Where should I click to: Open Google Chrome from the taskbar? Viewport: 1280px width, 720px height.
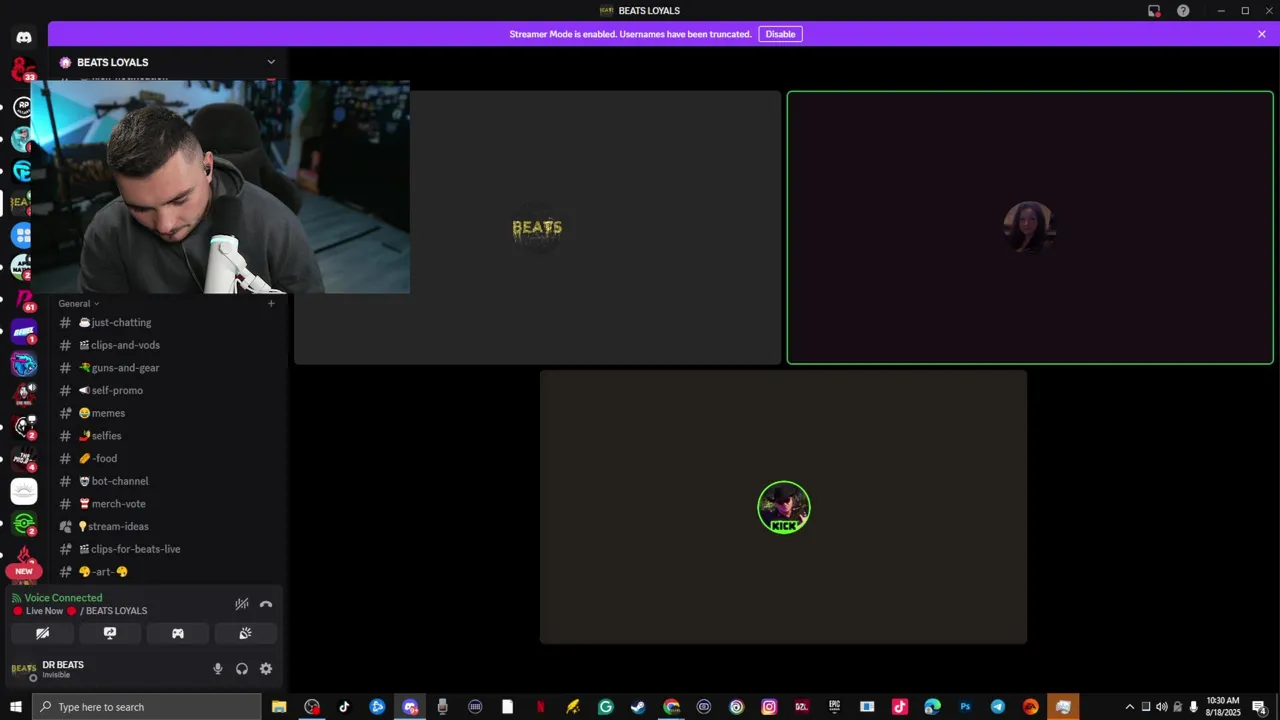671,707
